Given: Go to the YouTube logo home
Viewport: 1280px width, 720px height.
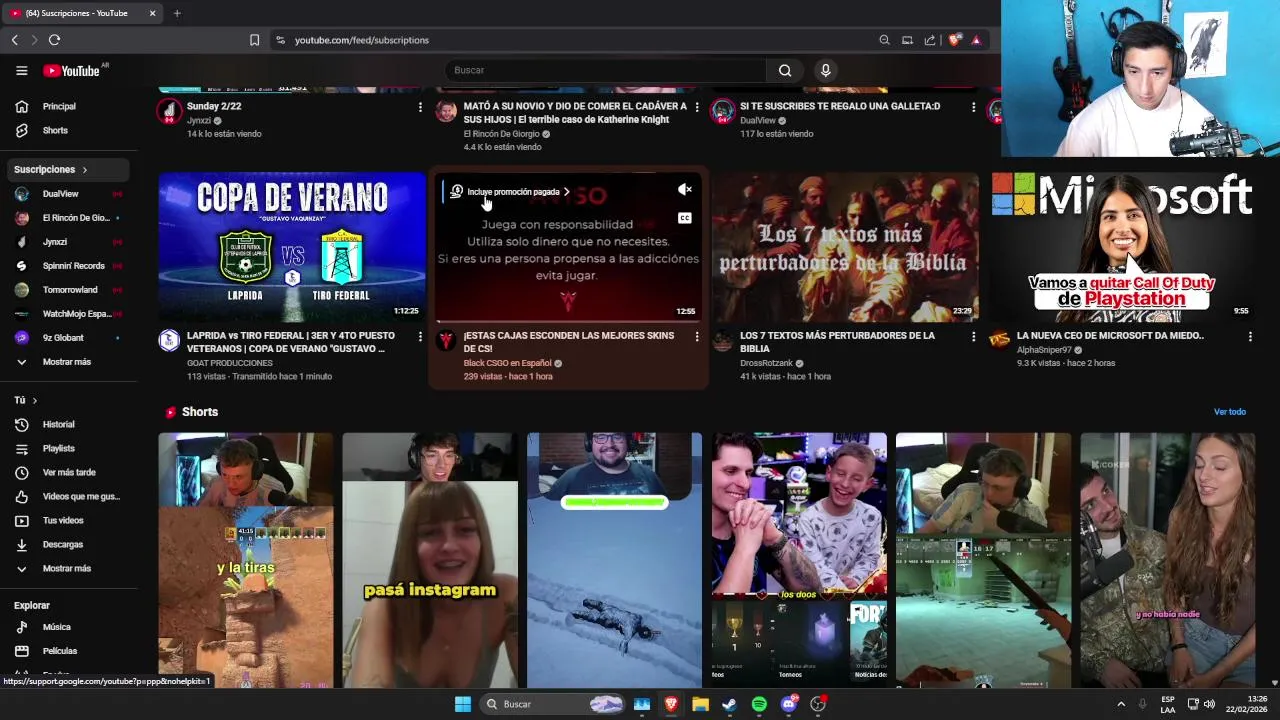Looking at the screenshot, I should pyautogui.click(x=71, y=70).
